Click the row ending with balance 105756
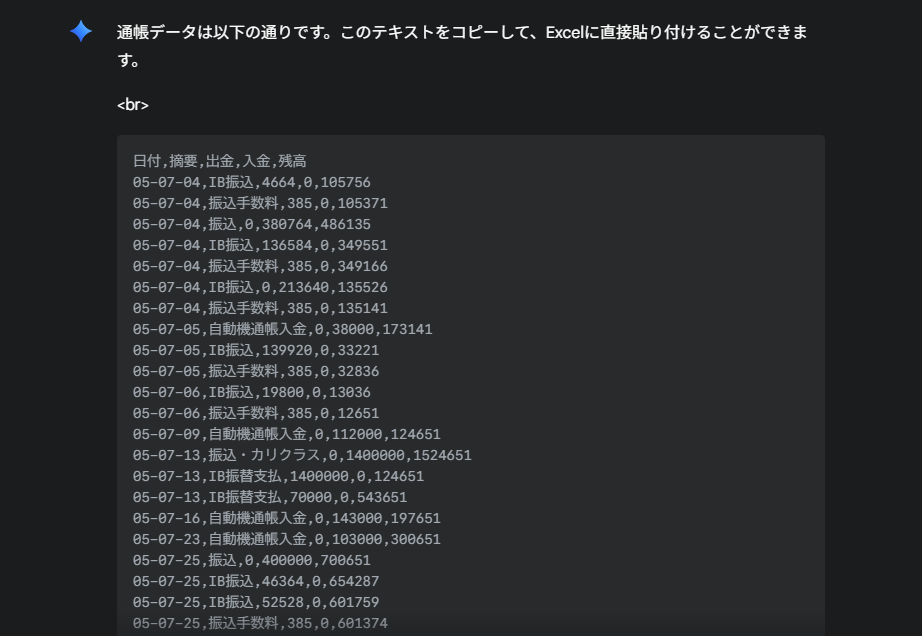The width and height of the screenshot is (922, 636). 252,182
